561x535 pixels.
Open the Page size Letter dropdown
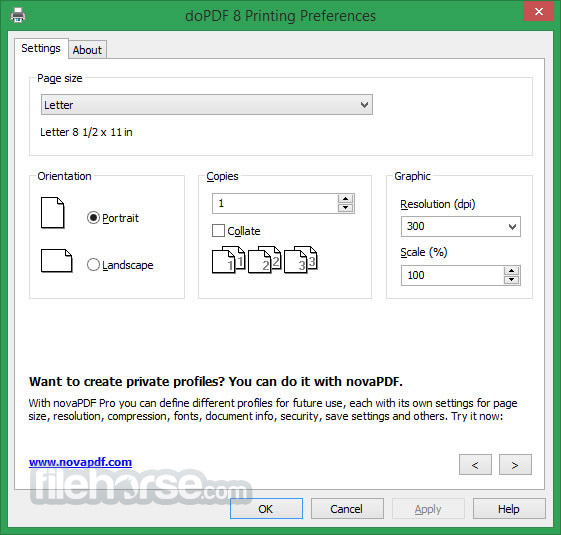point(207,105)
